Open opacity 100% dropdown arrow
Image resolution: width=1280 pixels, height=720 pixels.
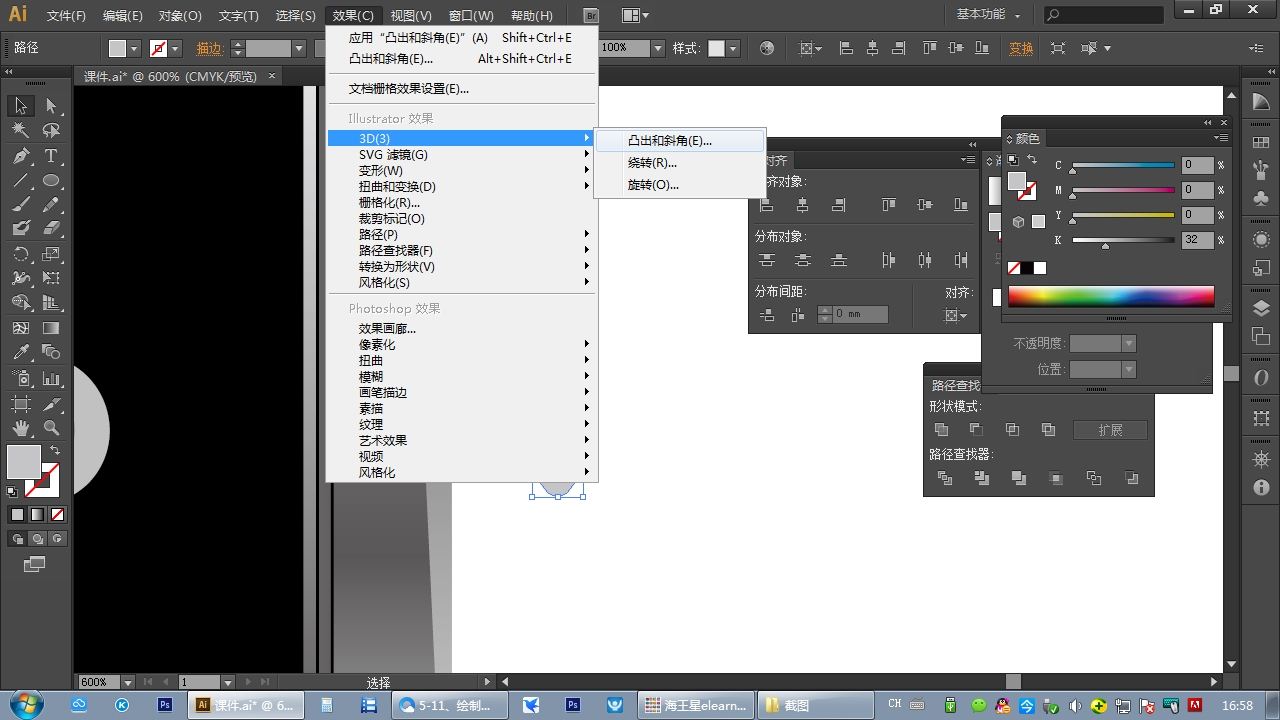(658, 48)
